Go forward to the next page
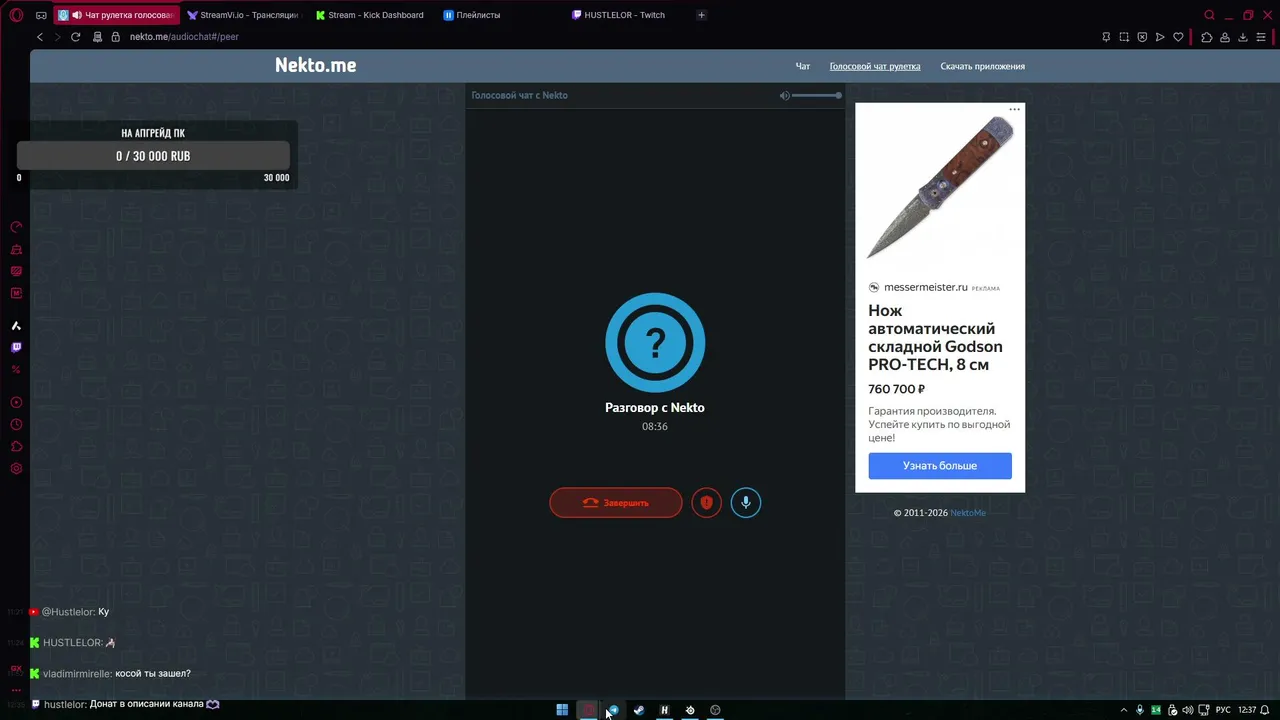This screenshot has height=720, width=1280. 57,37
